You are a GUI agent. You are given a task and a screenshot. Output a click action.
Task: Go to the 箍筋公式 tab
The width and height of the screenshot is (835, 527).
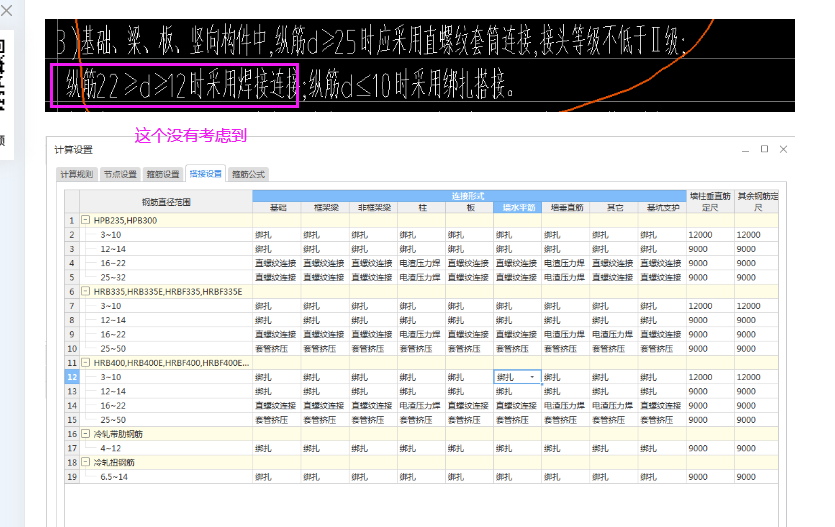pyautogui.click(x=248, y=174)
